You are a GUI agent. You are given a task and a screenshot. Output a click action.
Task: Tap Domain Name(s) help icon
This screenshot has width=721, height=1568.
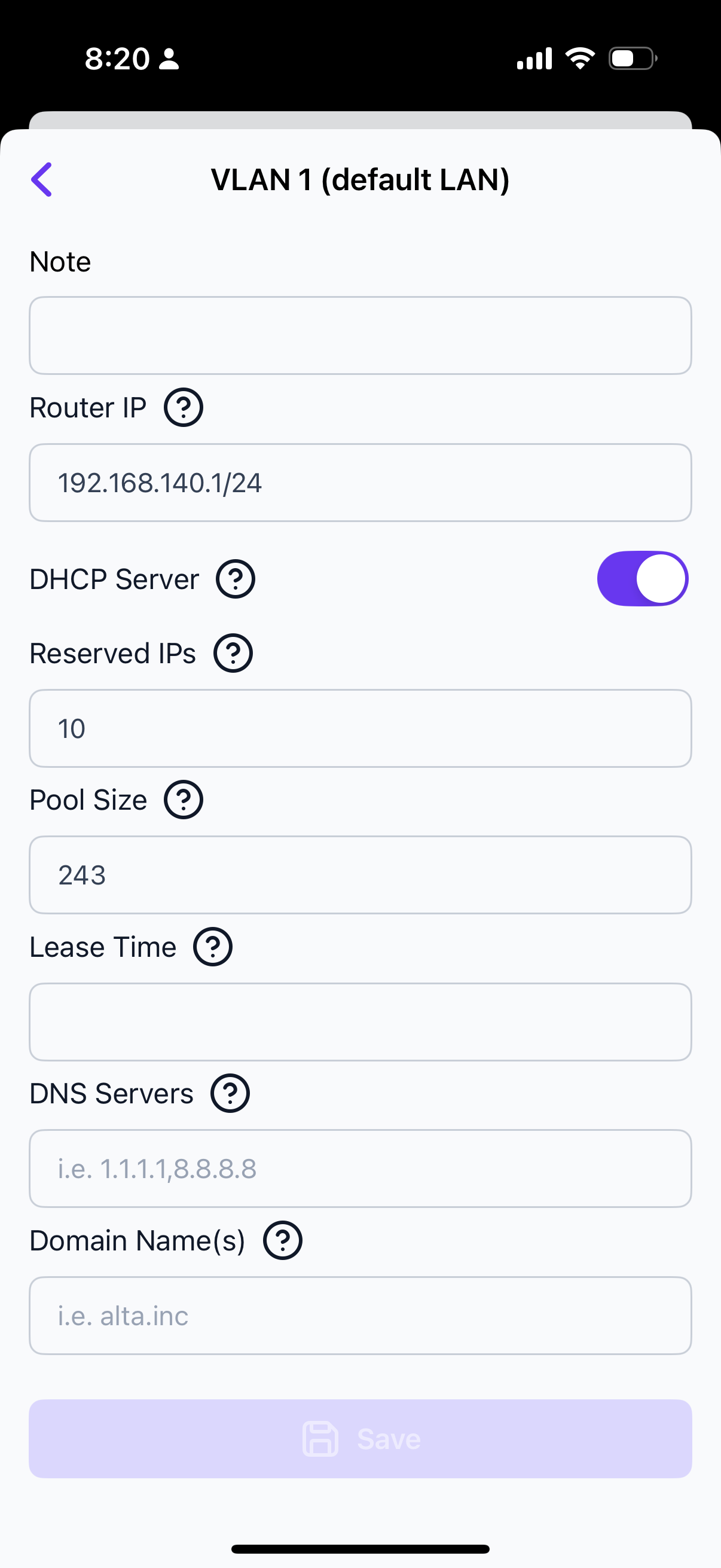282,1240
